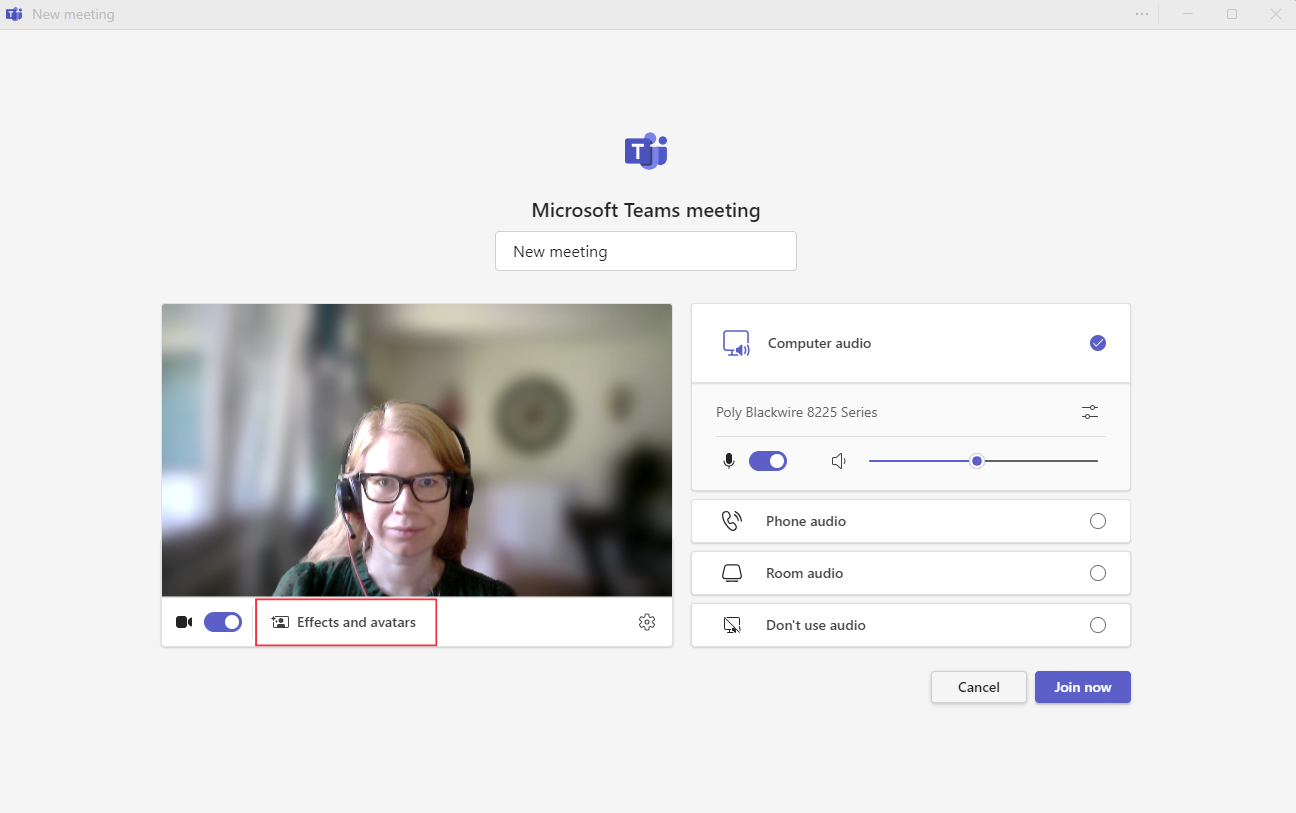The width and height of the screenshot is (1296, 813).
Task: Click the Phone audio handset icon
Action: click(x=732, y=521)
